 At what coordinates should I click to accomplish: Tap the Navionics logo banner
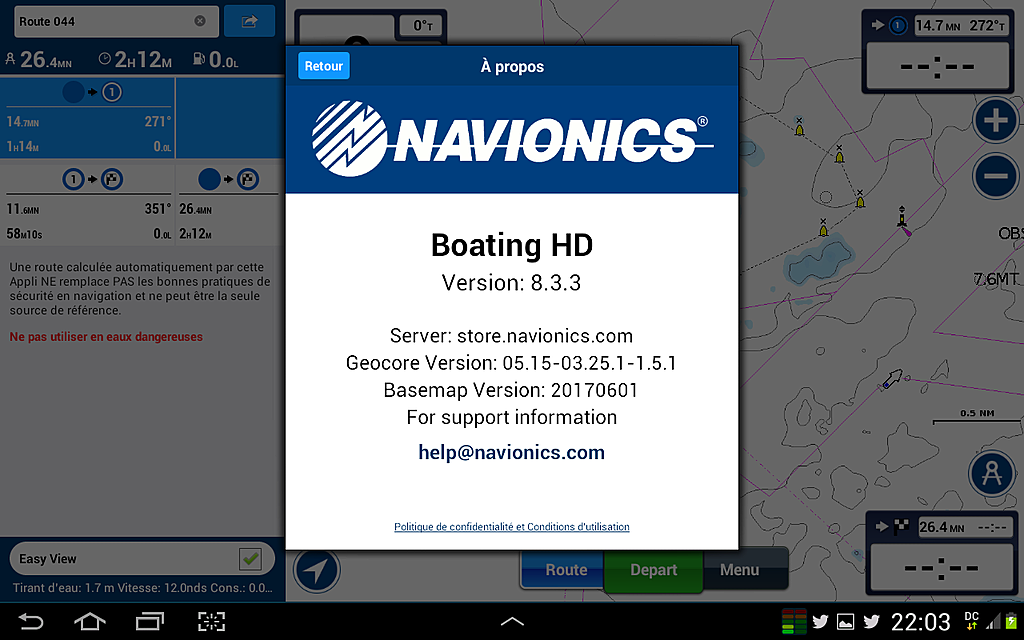[512, 139]
